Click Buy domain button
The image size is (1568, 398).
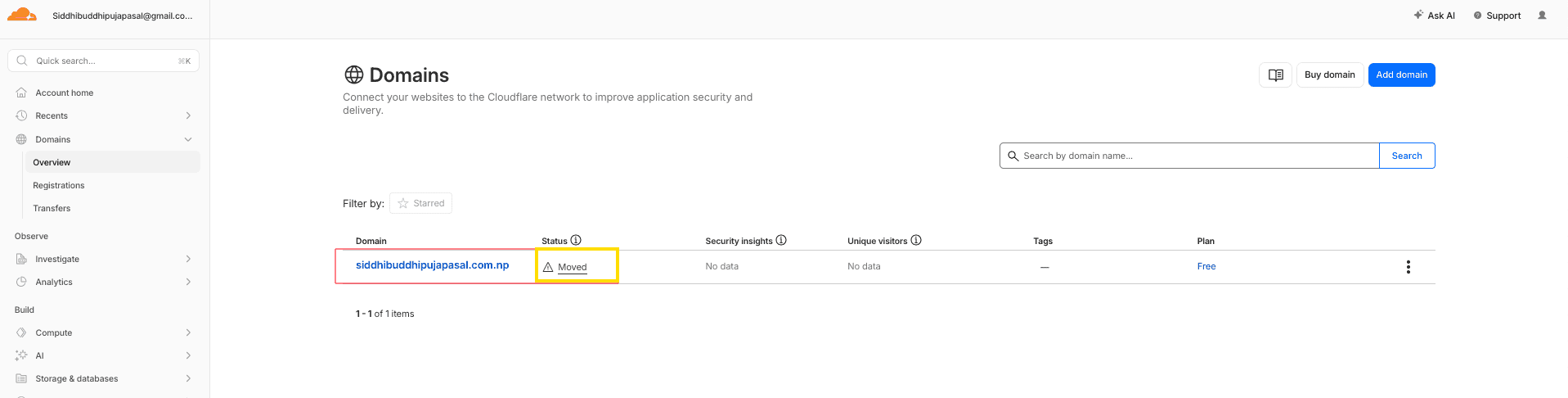pyautogui.click(x=1329, y=75)
